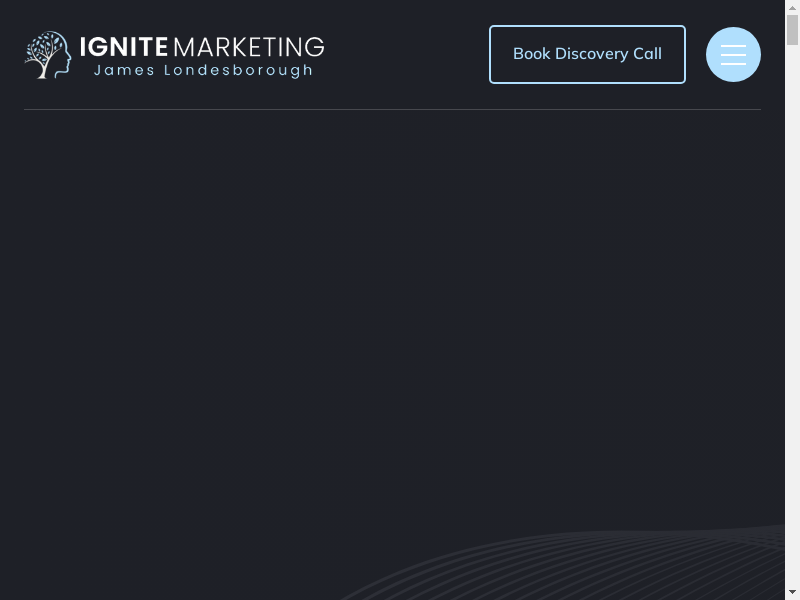
Task: Click the empty dark hero area
Action: point(390,320)
